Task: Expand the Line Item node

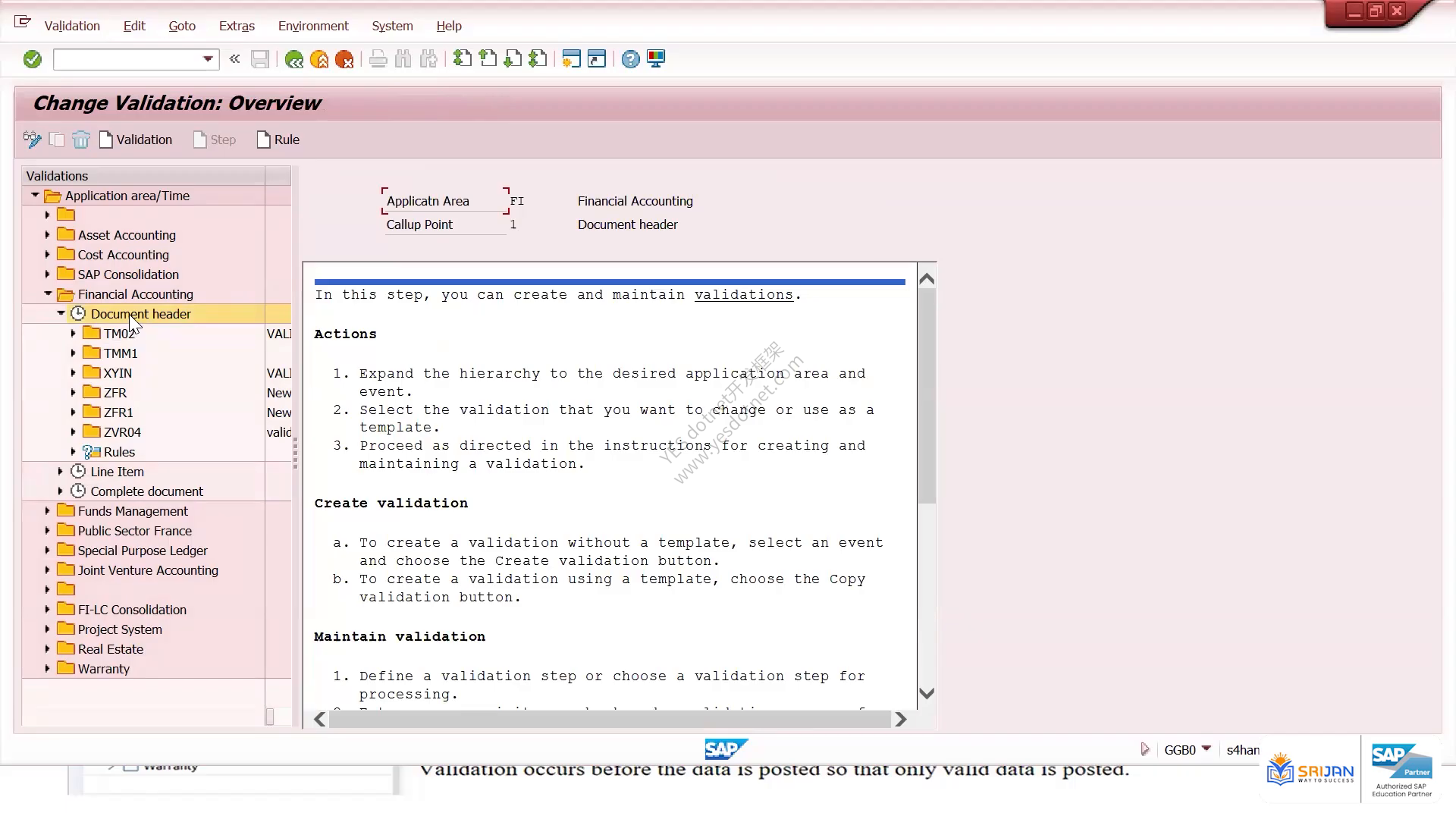Action: point(61,472)
